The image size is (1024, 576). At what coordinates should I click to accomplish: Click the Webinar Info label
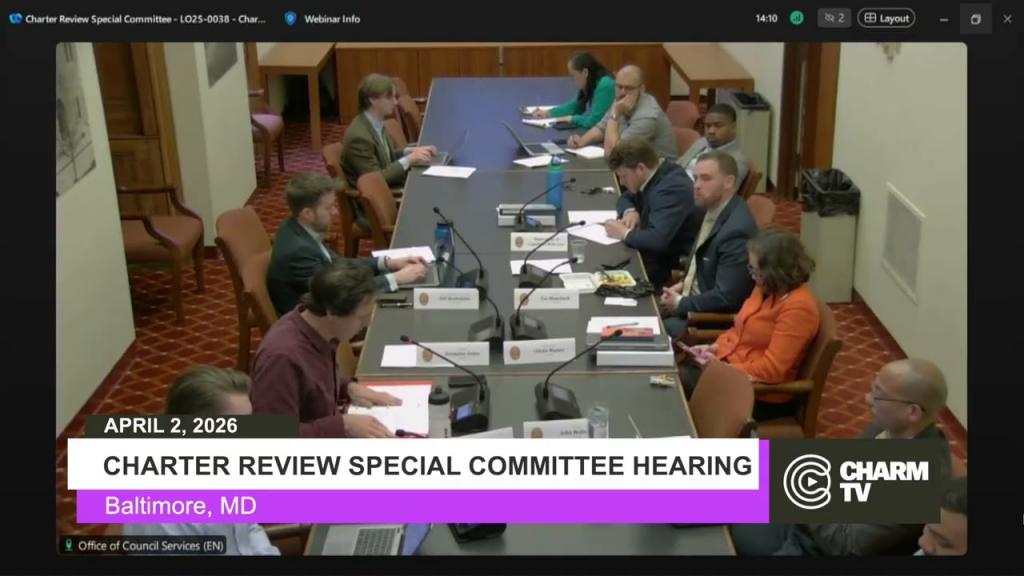334,18
